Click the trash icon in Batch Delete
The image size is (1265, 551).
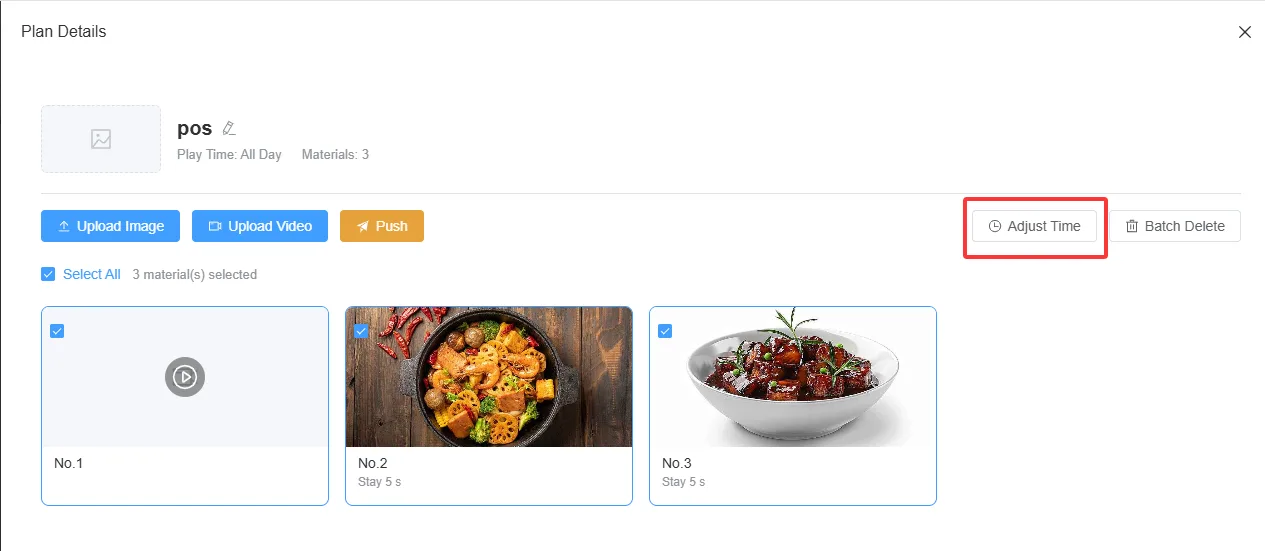tap(1132, 226)
